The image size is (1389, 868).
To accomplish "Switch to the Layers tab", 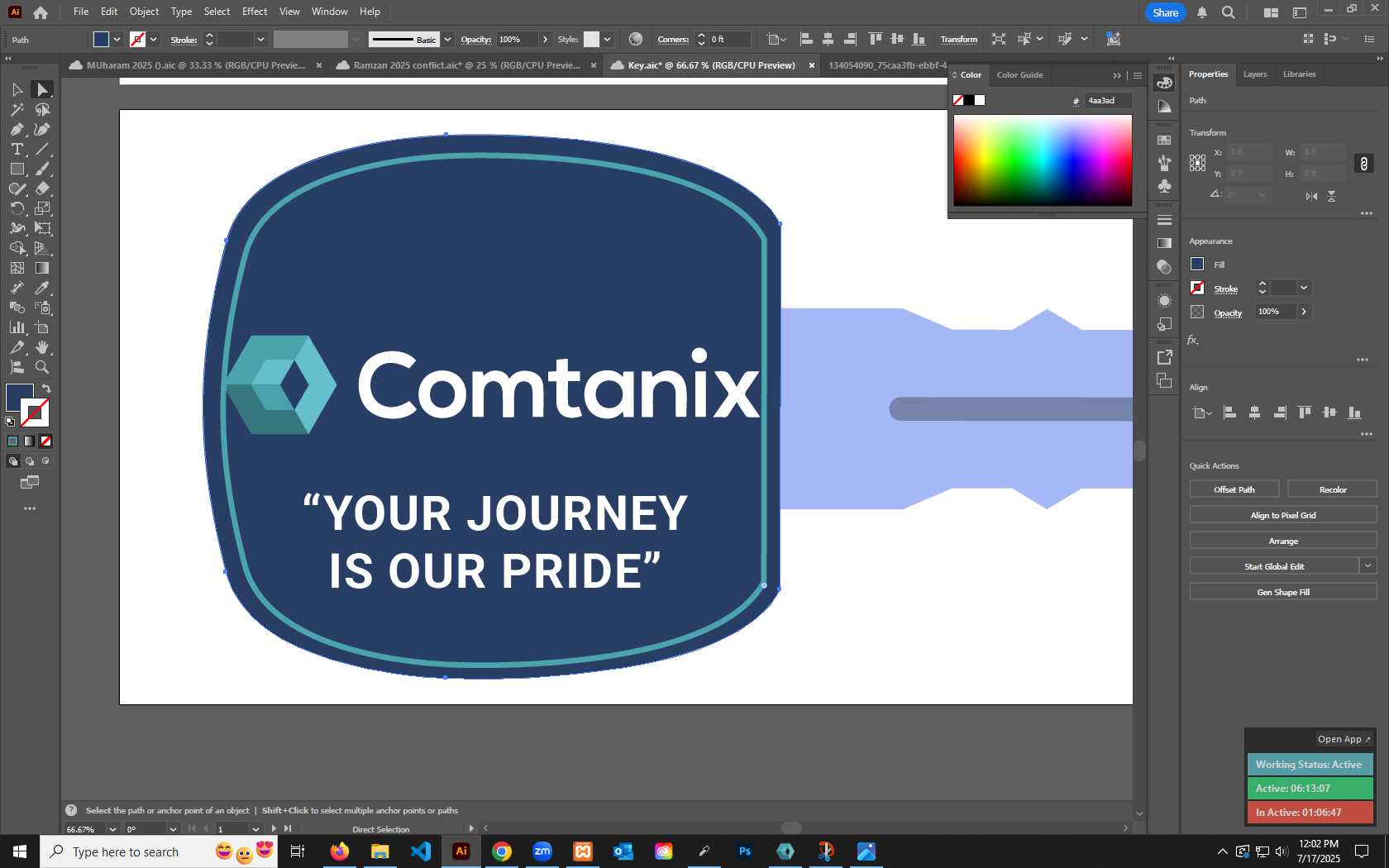I will click(1254, 74).
